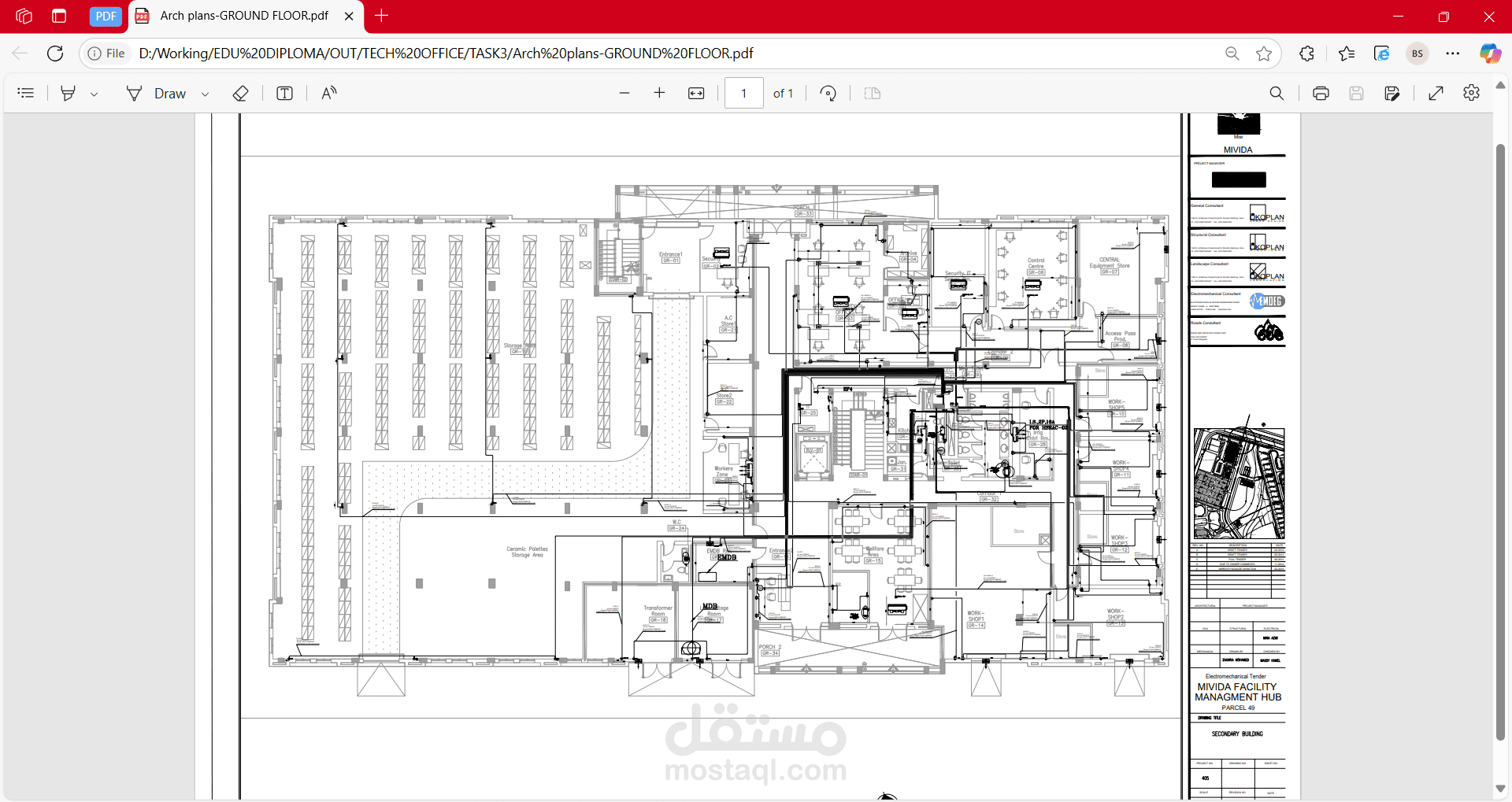The image size is (1512, 802).
Task: Select the Arch plans-GROUND FLOOR.pdf tab
Action: pos(244,16)
